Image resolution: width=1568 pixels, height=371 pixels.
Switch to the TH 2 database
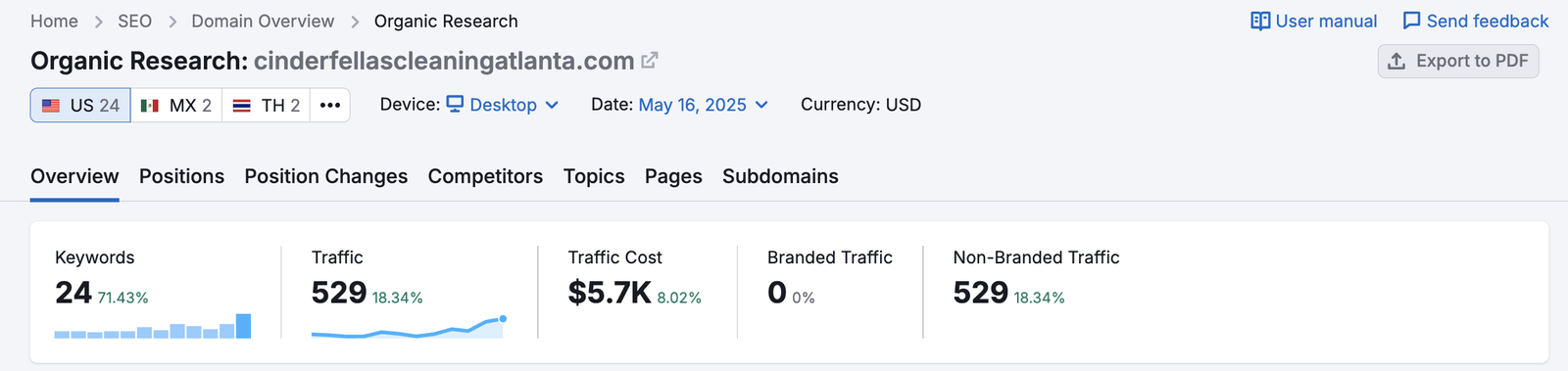pos(267,105)
